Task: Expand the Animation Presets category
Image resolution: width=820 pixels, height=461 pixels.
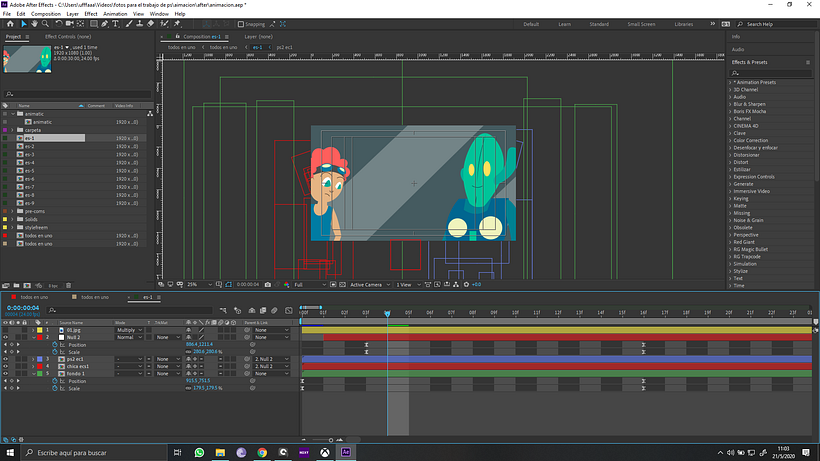Action: tap(731, 82)
